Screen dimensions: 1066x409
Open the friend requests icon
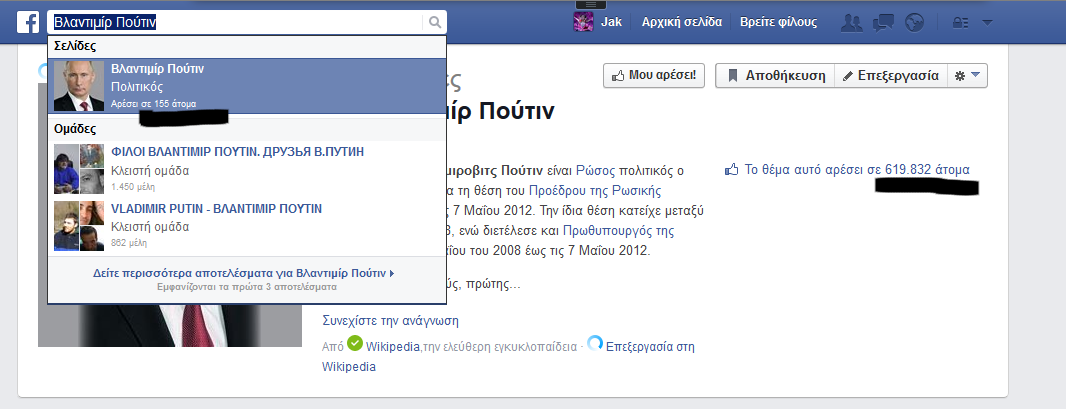click(852, 22)
